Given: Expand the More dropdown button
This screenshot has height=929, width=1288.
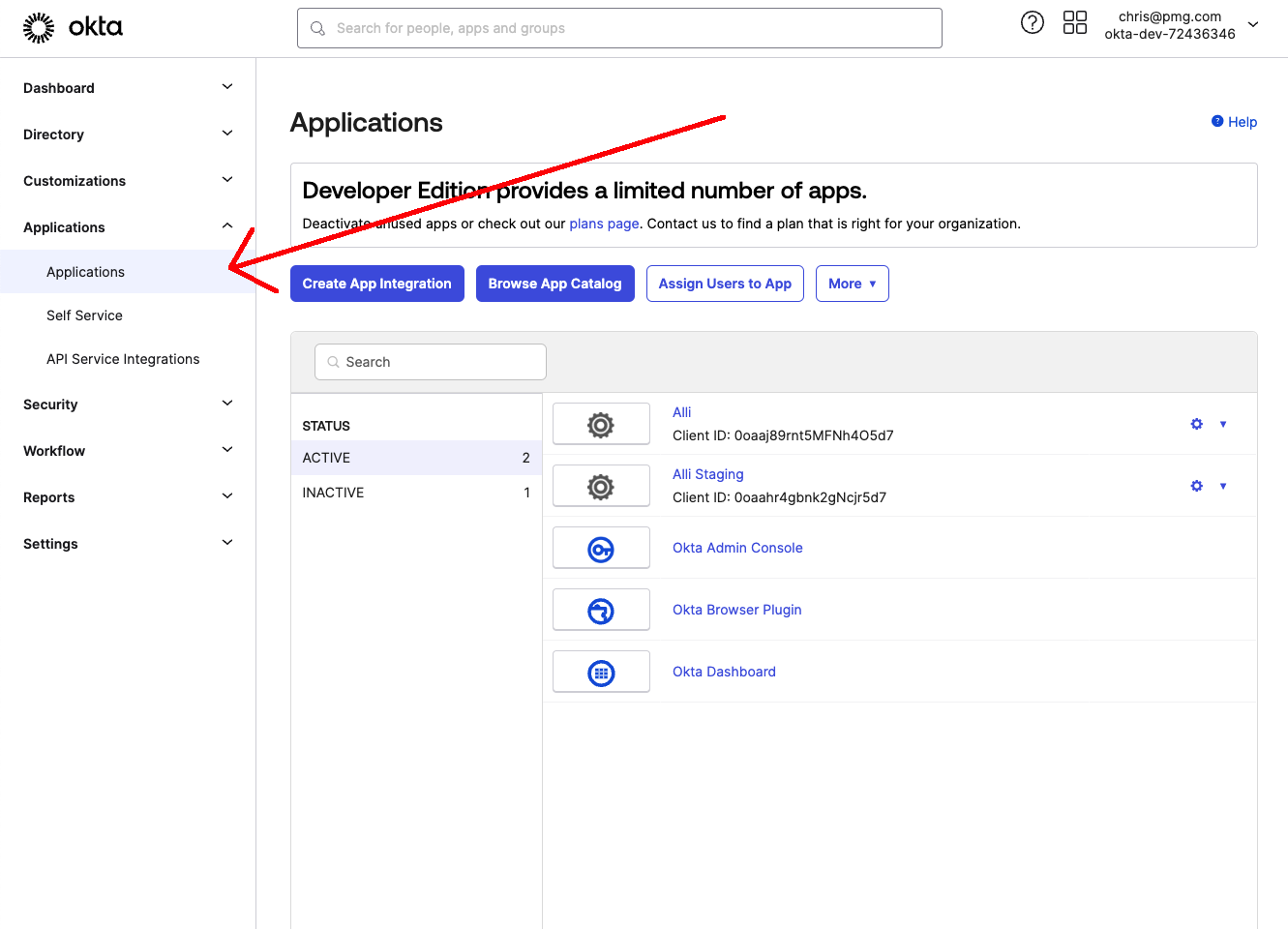Looking at the screenshot, I should click(x=852, y=284).
